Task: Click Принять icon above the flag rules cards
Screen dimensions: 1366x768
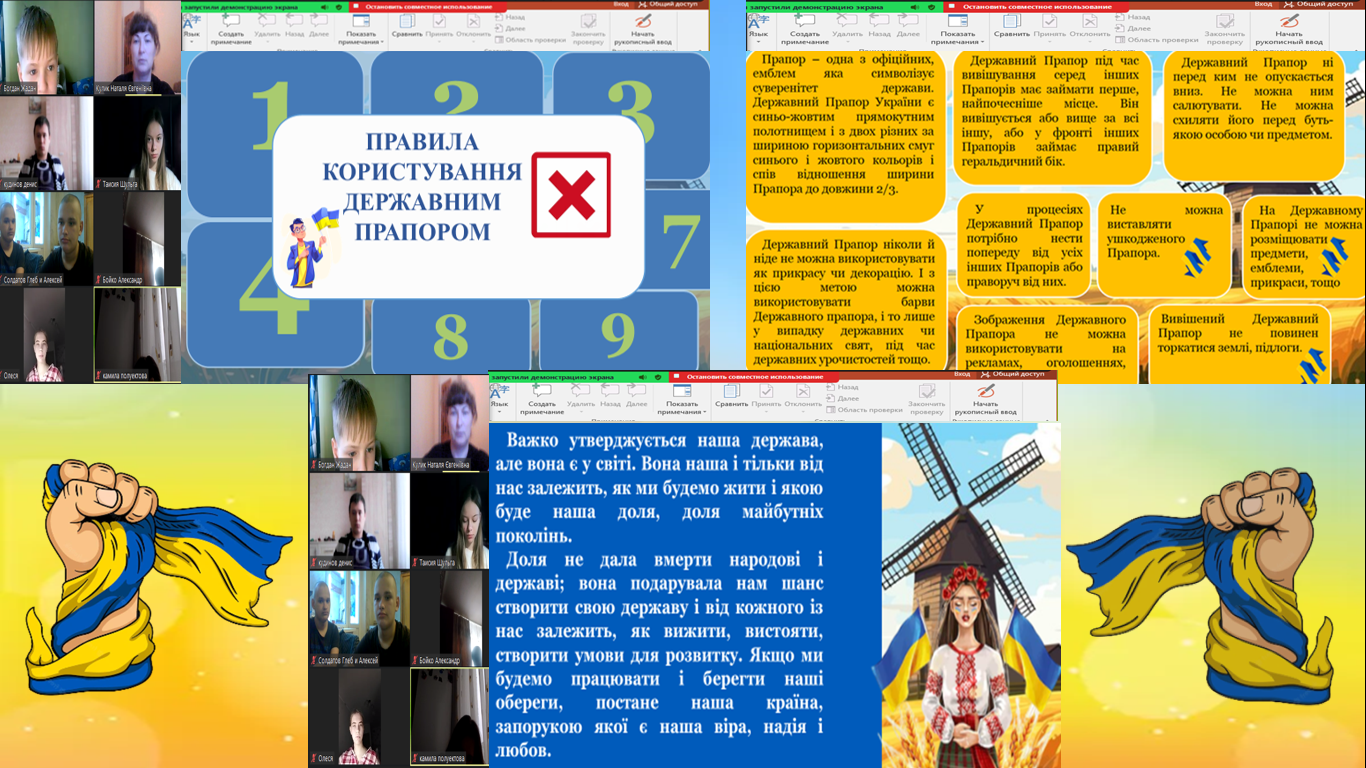Action: coord(1049,20)
